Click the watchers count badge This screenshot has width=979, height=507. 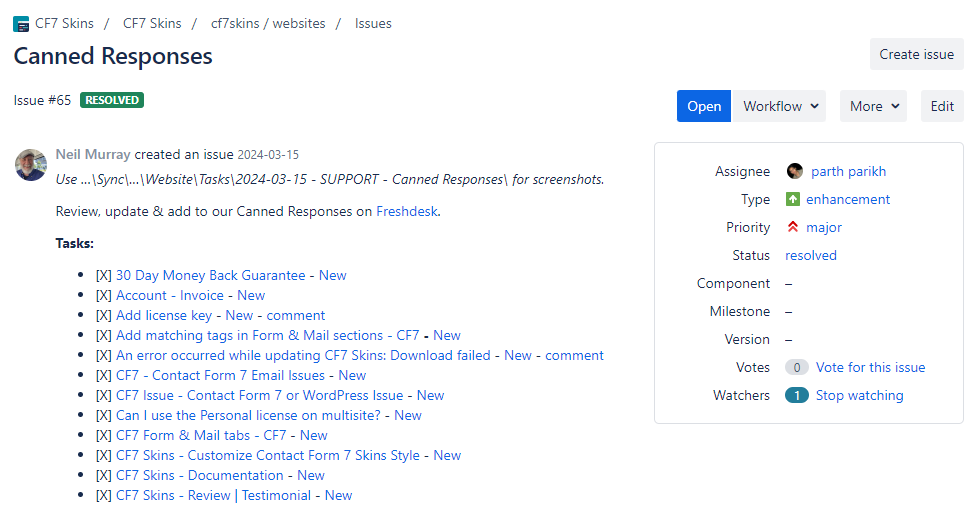[x=796, y=395]
